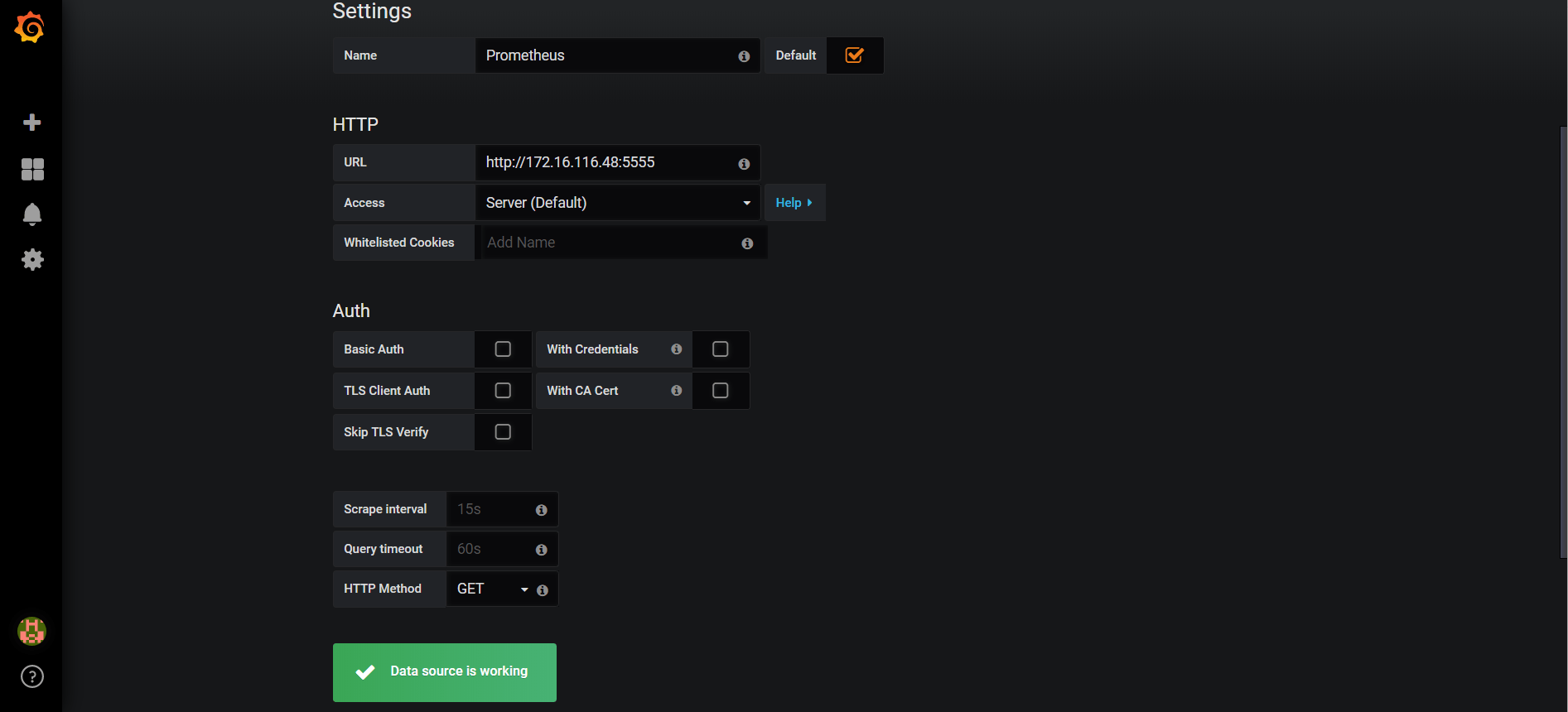Enable the Basic Auth checkbox
Screen dimensions: 1568x712
pos(503,349)
